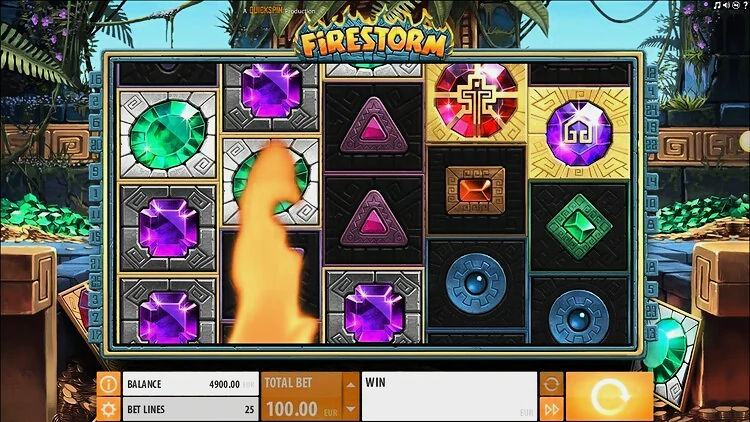Select payline marker 20 on left edge
This screenshot has width=750, height=422.
[95, 144]
